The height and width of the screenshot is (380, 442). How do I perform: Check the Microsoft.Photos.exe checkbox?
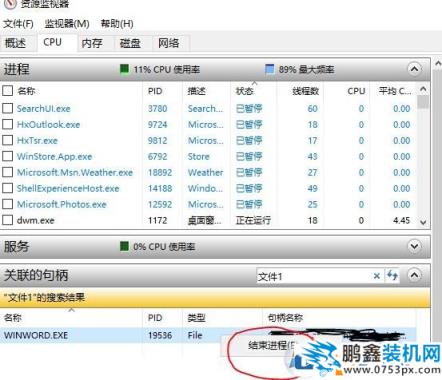coord(7,204)
